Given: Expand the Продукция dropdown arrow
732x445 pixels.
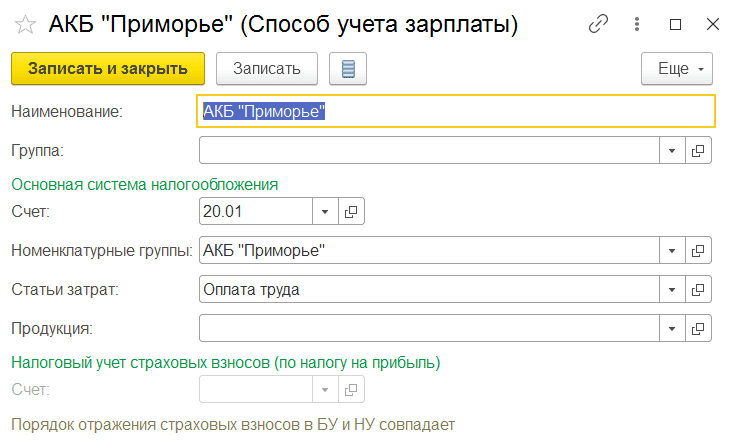Looking at the screenshot, I should click(x=672, y=329).
